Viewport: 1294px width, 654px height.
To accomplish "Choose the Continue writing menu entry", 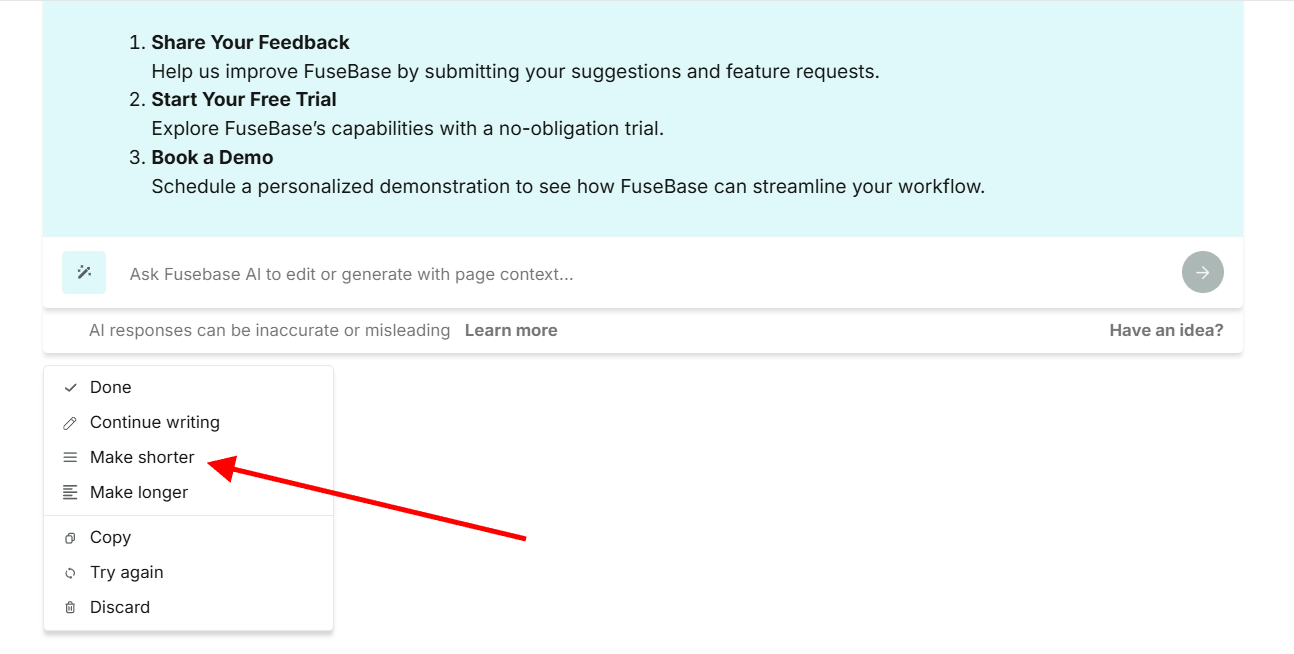I will pos(155,422).
